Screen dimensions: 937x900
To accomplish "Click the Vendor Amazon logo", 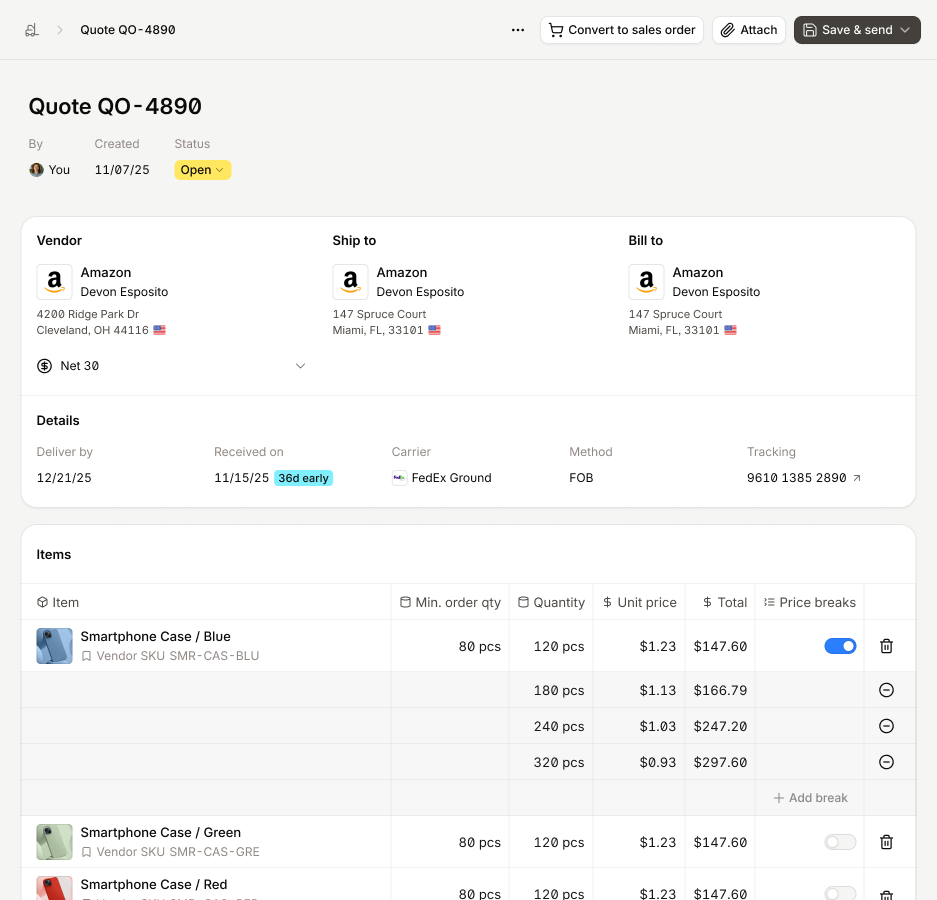I will [54, 281].
